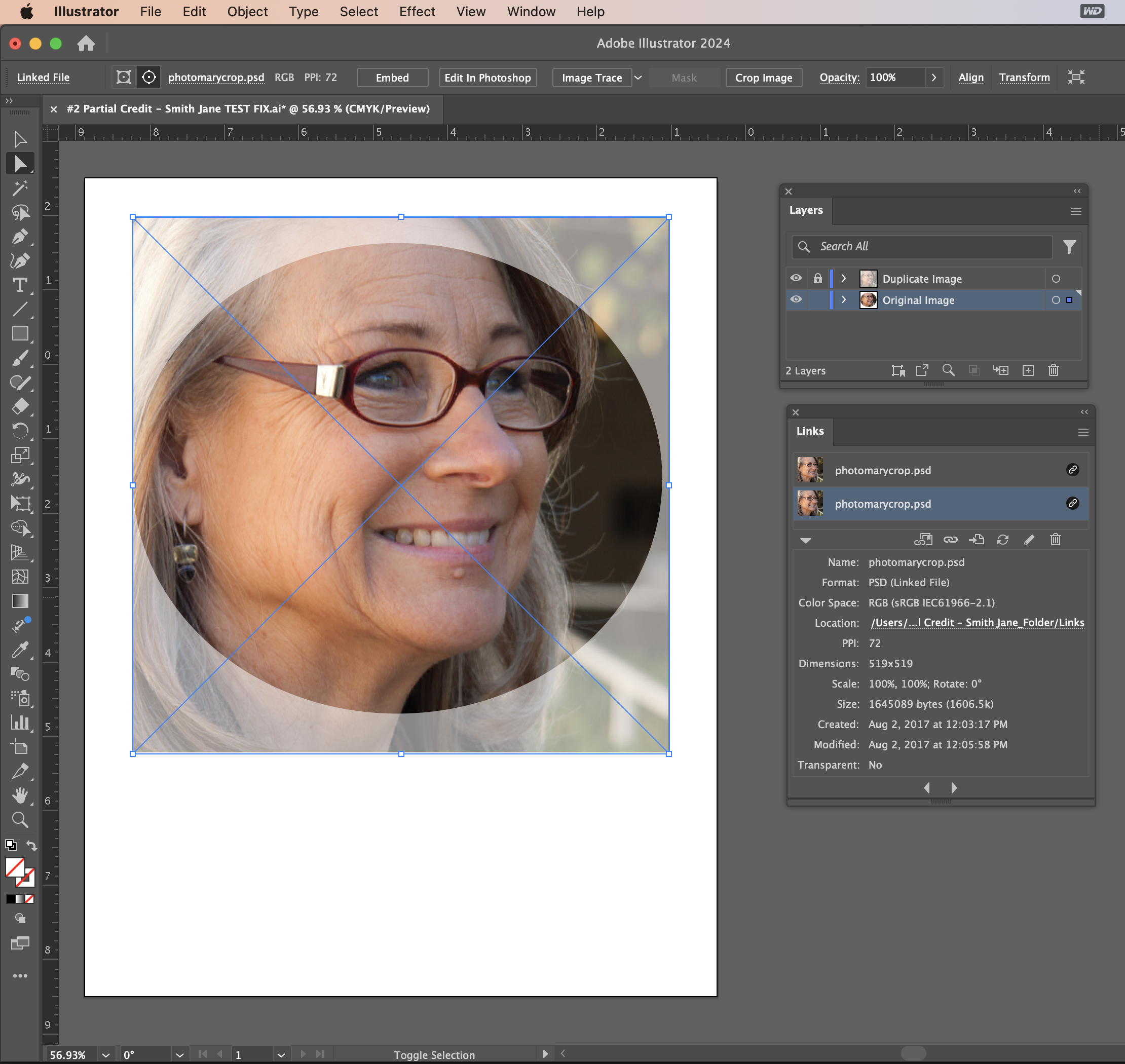Reset default fill and stroke

point(11,846)
